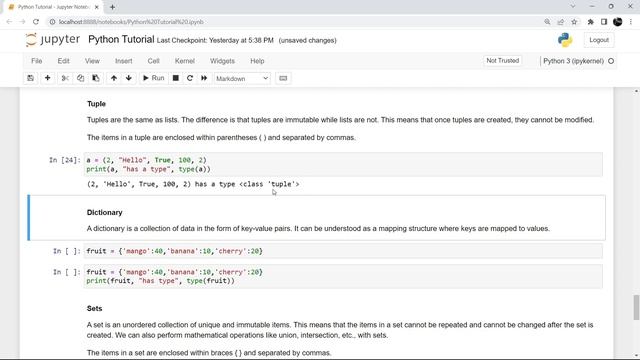Open a new browser tab
The width and height of the screenshot is (640, 360).
(x=112, y=7)
